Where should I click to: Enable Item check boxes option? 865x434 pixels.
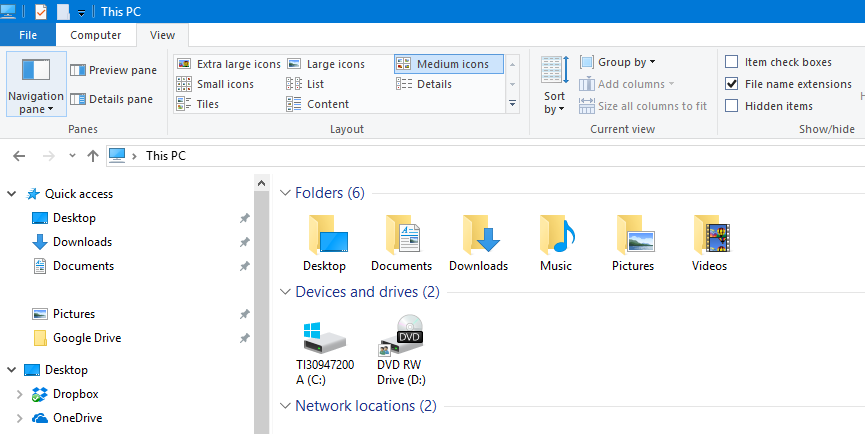pyautogui.click(x=732, y=62)
